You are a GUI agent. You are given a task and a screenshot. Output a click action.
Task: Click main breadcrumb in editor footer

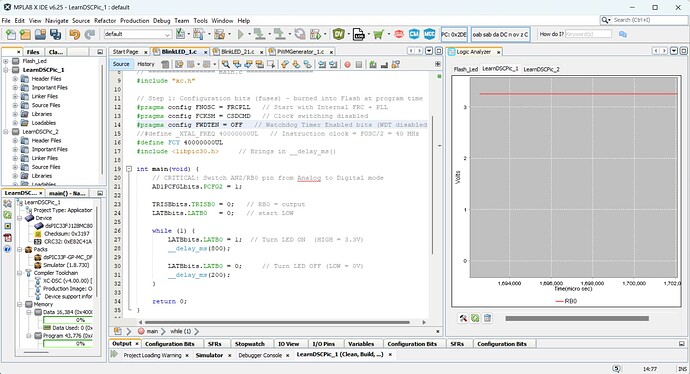152,331
